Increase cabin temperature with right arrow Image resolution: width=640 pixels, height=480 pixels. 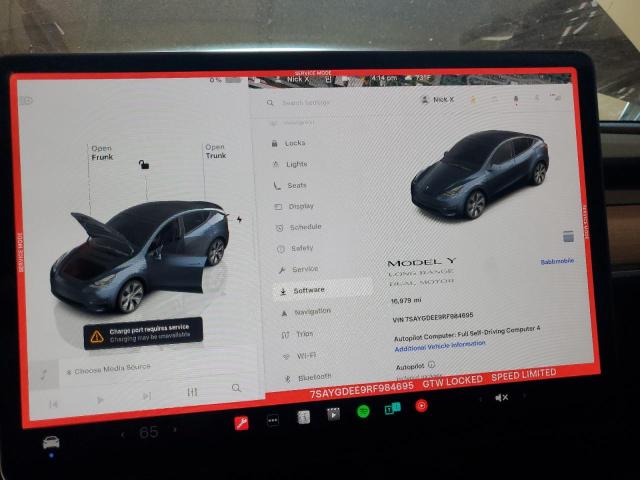175,429
